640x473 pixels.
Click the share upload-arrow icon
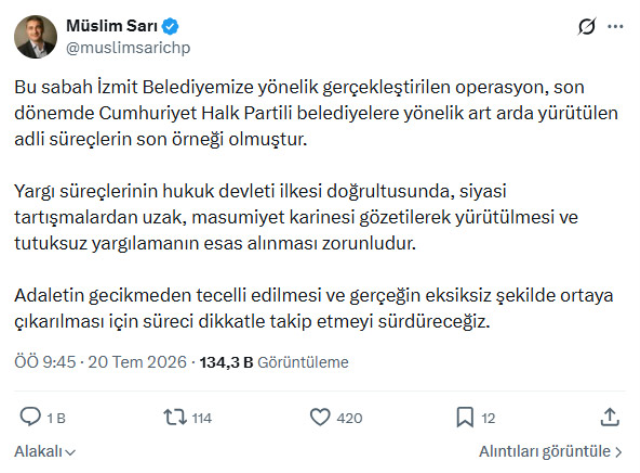point(610,417)
